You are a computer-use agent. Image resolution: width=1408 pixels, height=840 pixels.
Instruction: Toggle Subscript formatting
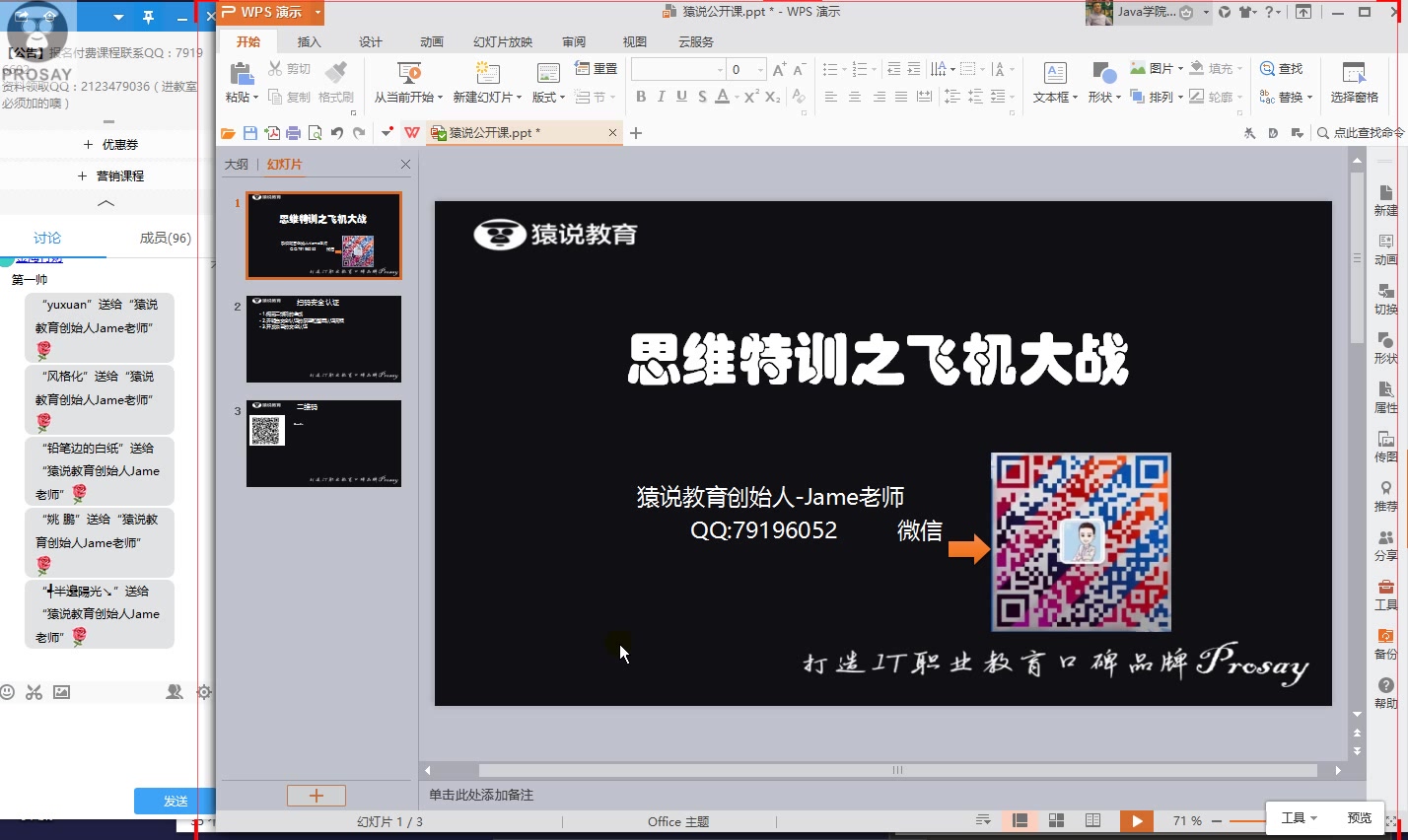[x=772, y=97]
